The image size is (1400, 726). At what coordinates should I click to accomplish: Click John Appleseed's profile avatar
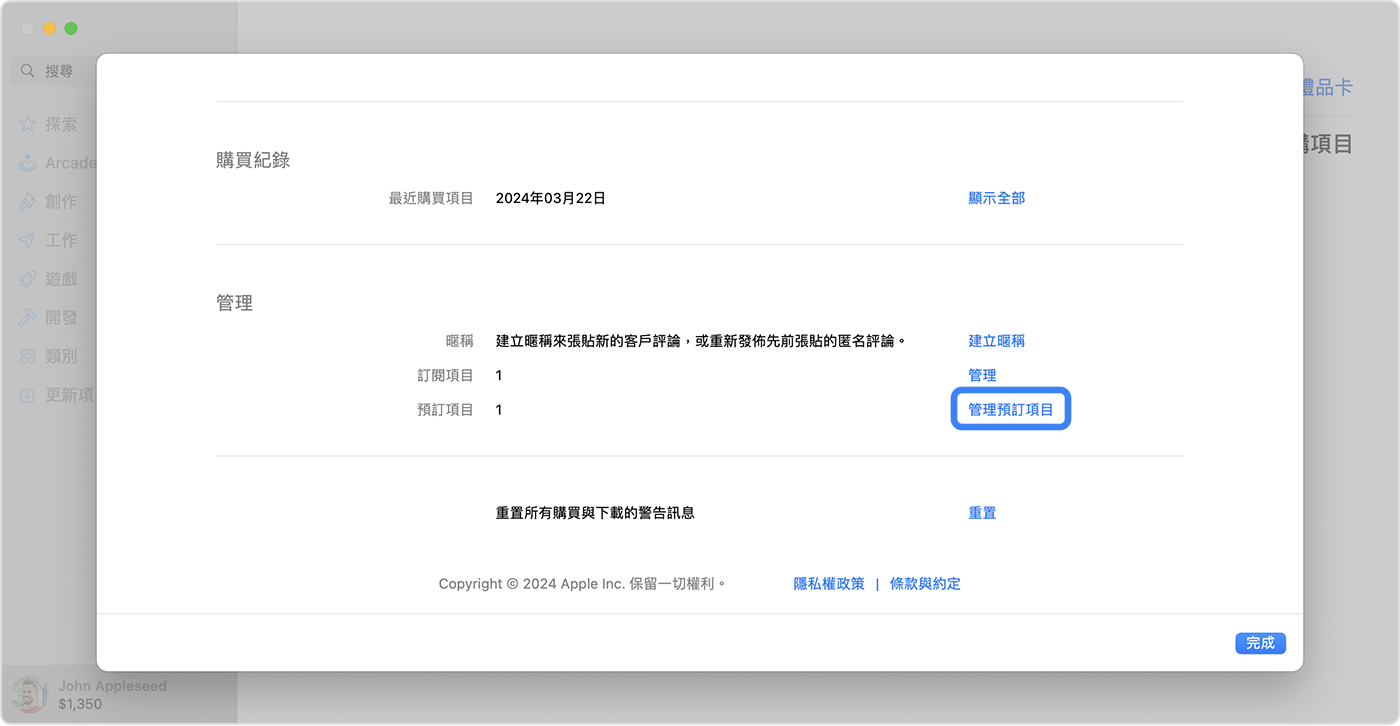tap(29, 694)
